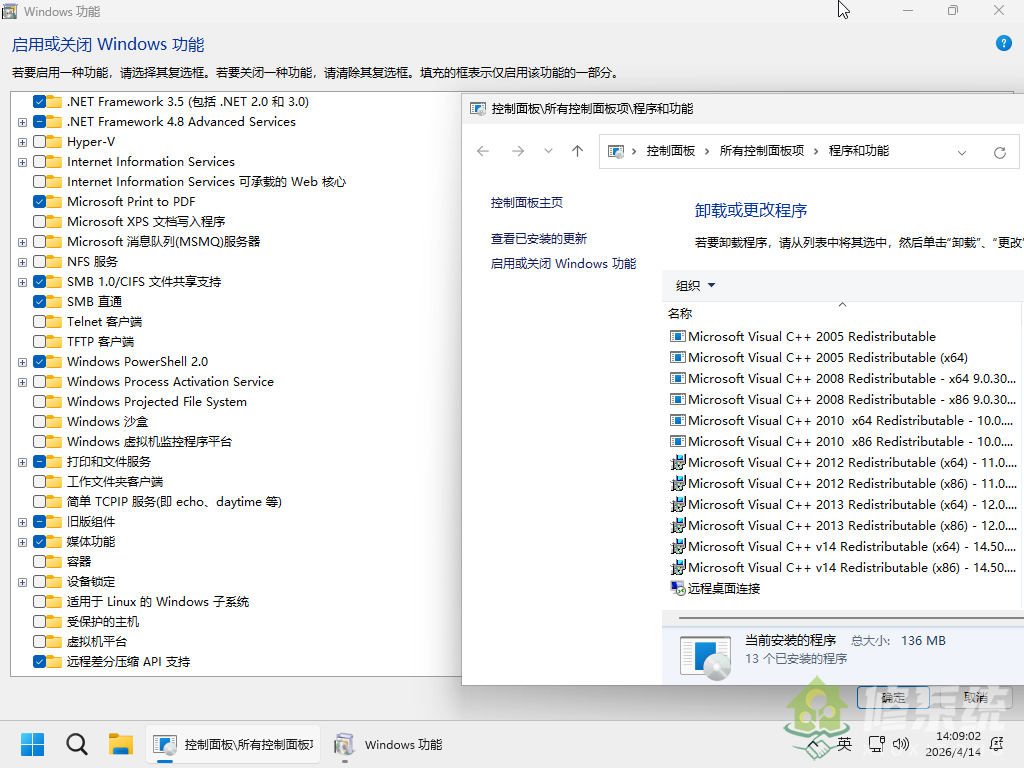
Task: Expand the Hyper-V tree node
Action: (22, 141)
